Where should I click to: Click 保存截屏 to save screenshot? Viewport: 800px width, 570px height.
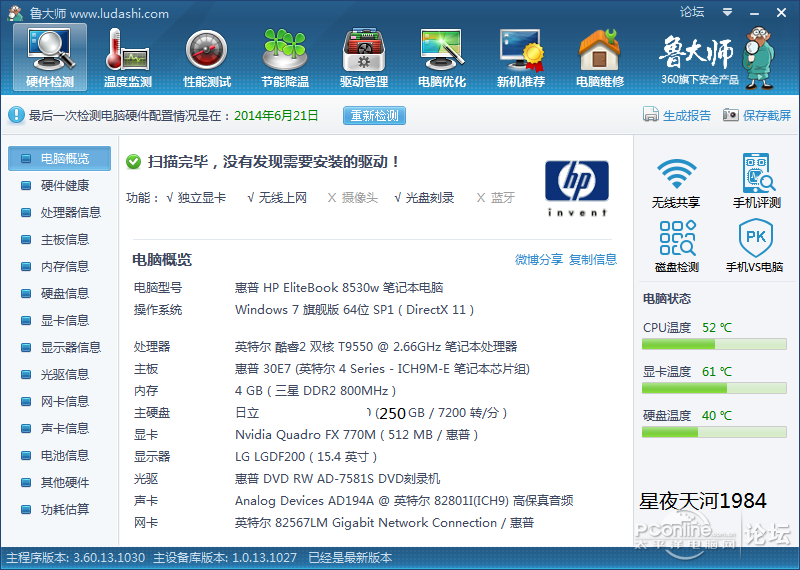tap(757, 115)
